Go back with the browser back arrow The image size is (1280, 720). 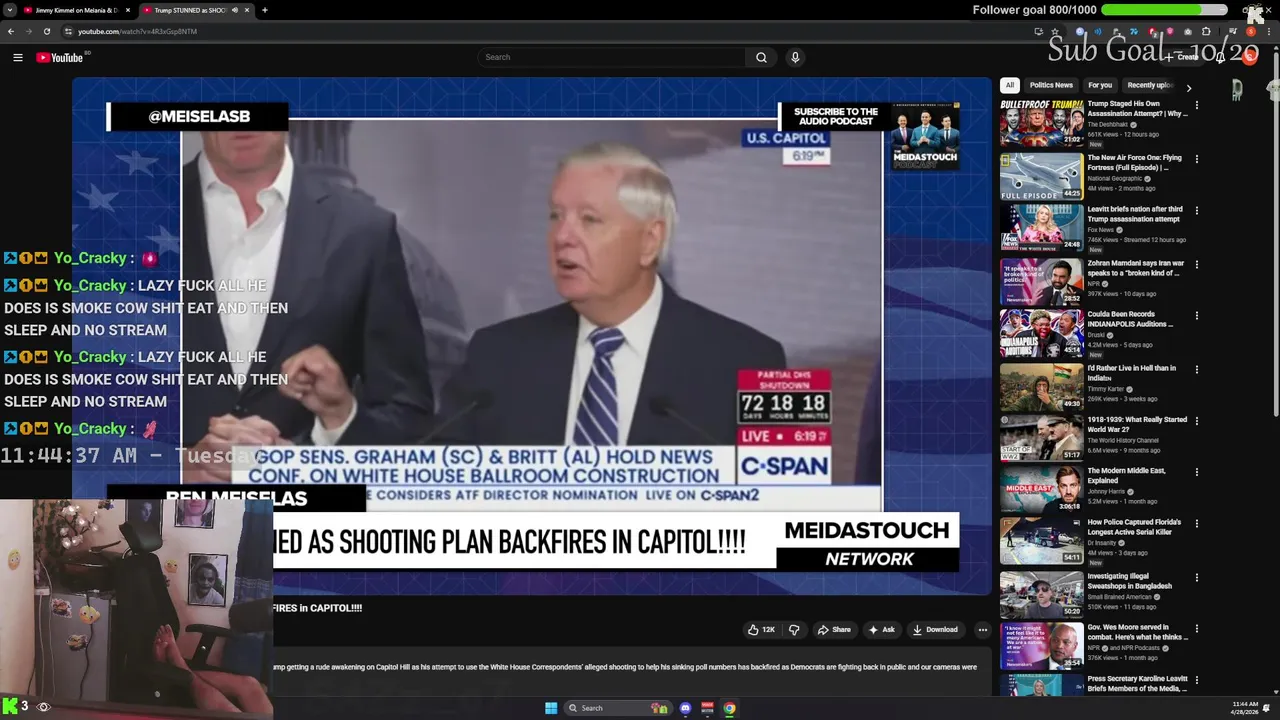[x=11, y=31]
